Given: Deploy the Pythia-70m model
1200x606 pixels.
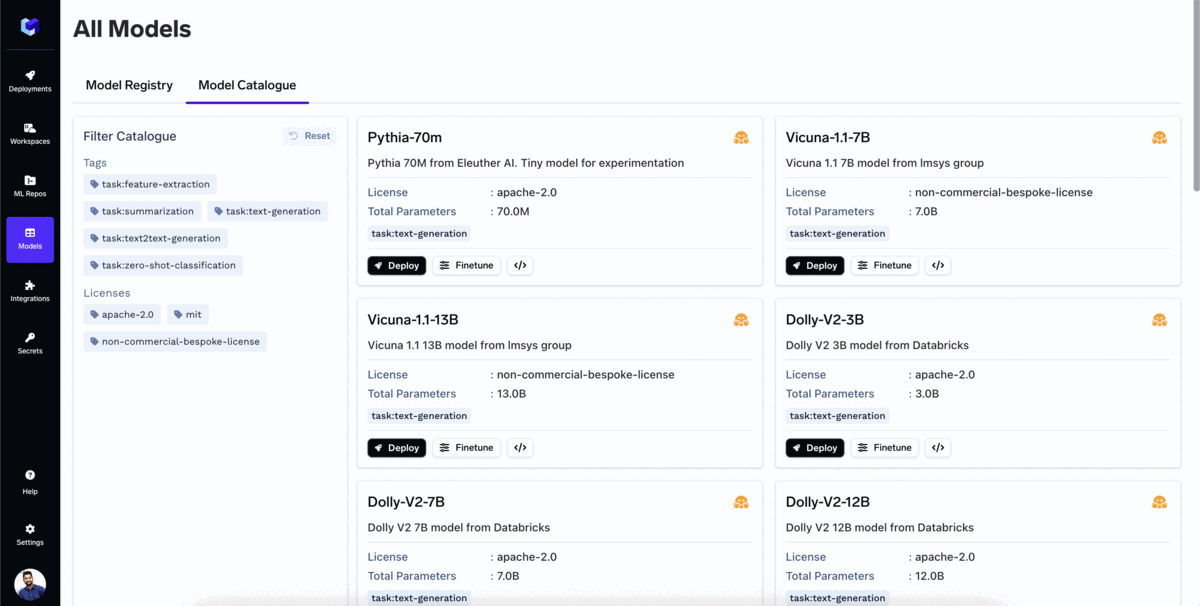Looking at the screenshot, I should point(397,266).
